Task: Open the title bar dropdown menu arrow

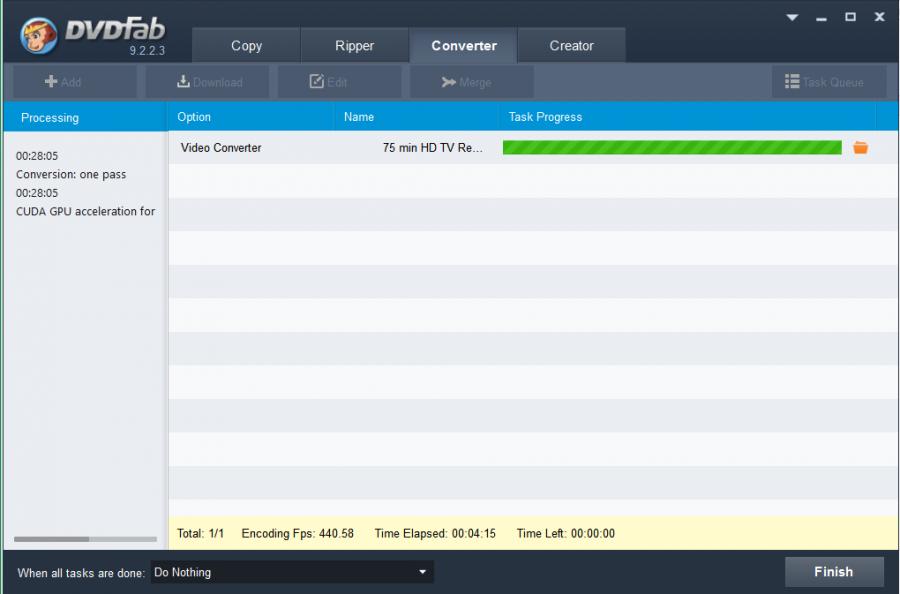Action: (792, 17)
